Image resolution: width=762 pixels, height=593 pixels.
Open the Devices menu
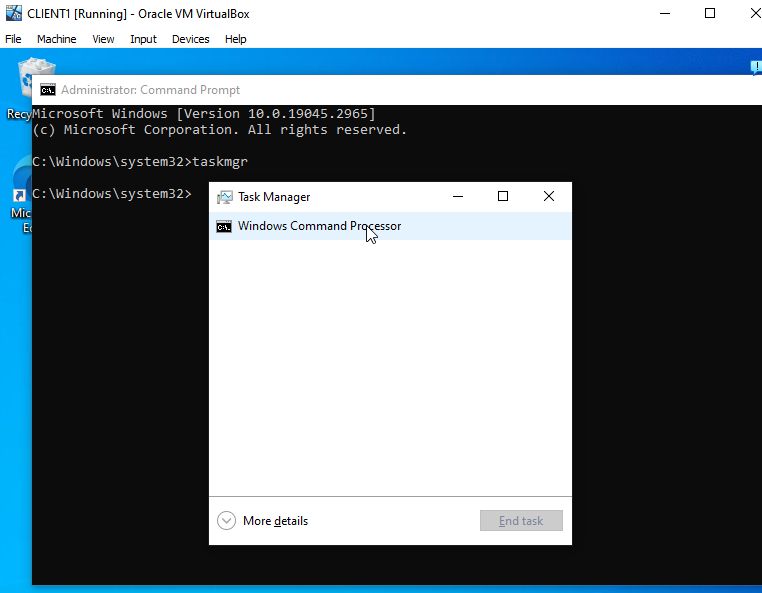tap(190, 39)
